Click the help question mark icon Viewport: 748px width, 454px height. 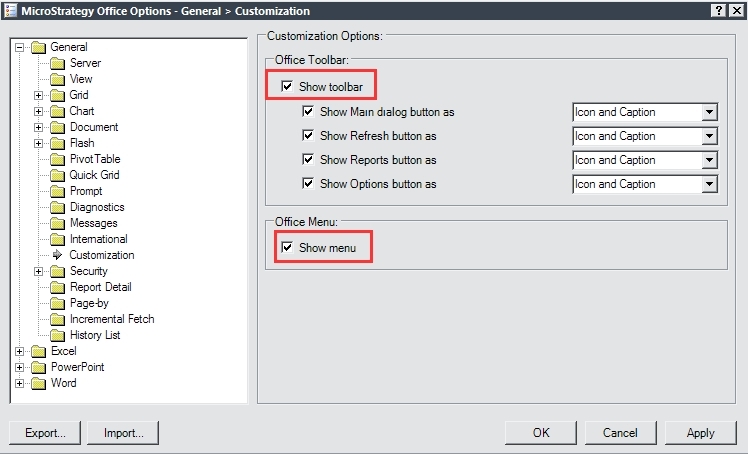(718, 10)
